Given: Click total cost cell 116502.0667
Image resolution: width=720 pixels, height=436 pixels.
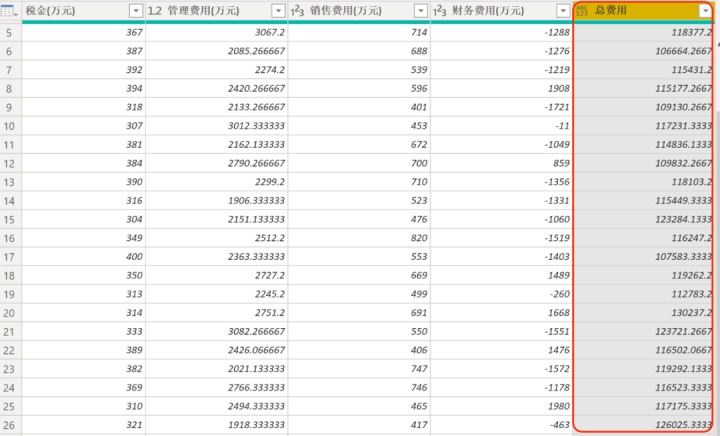Looking at the screenshot, I should 643,351.
